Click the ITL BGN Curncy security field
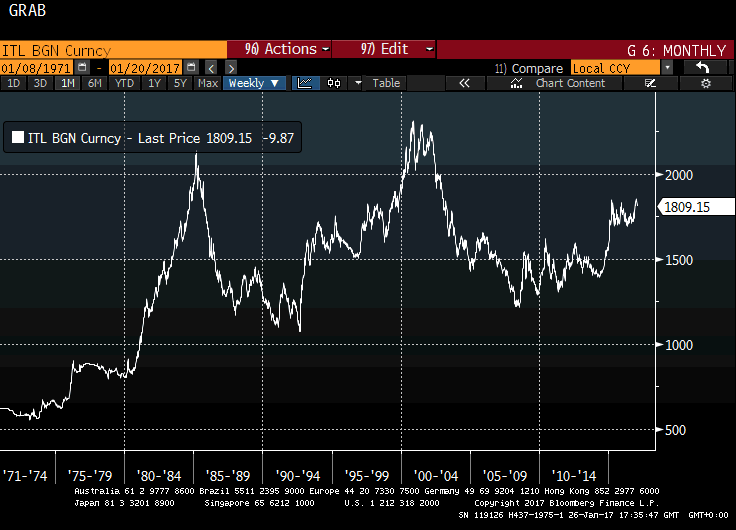Viewport: 736px width, 530px height. (113, 50)
